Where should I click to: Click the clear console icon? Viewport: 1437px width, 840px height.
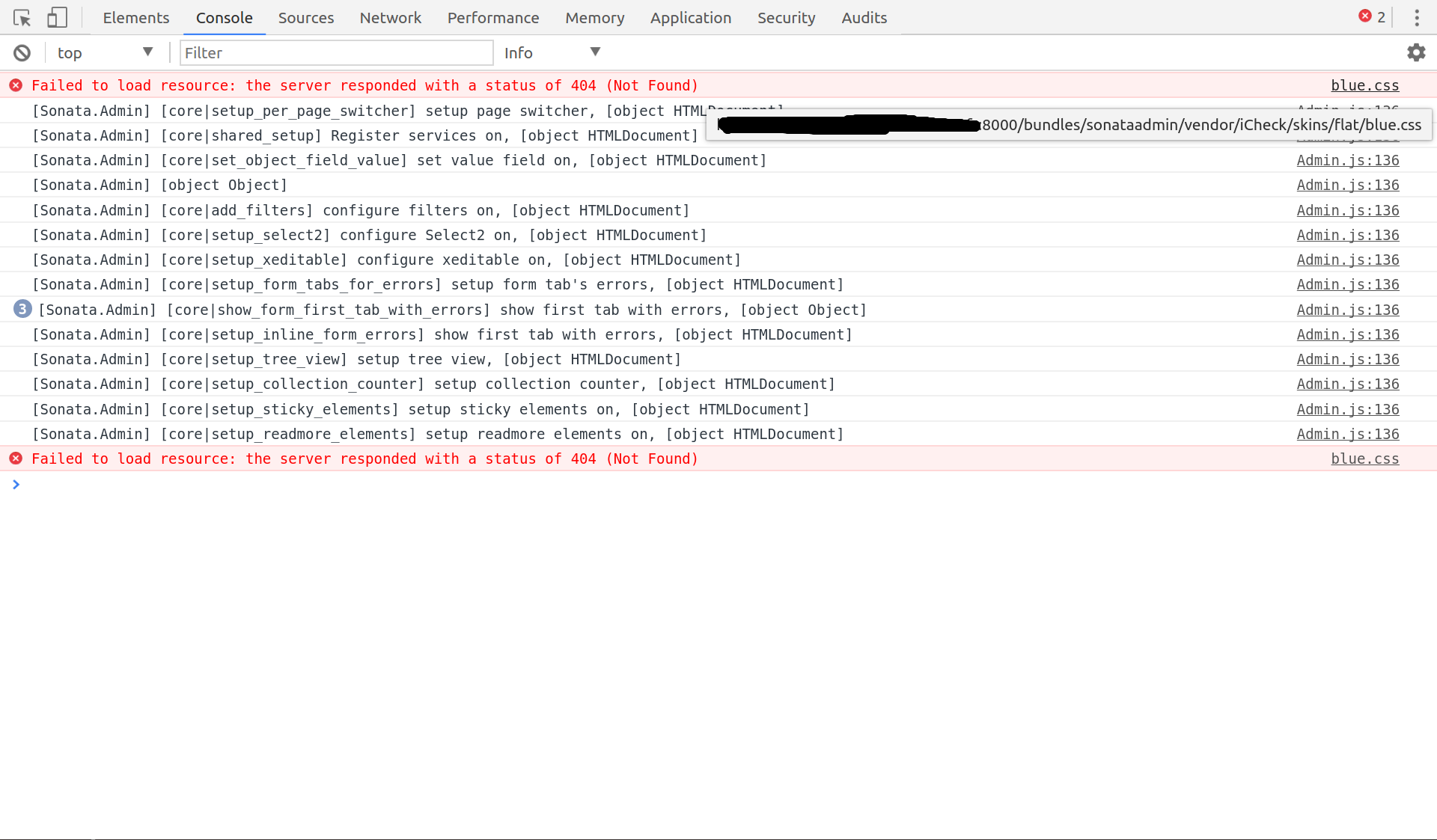22,52
